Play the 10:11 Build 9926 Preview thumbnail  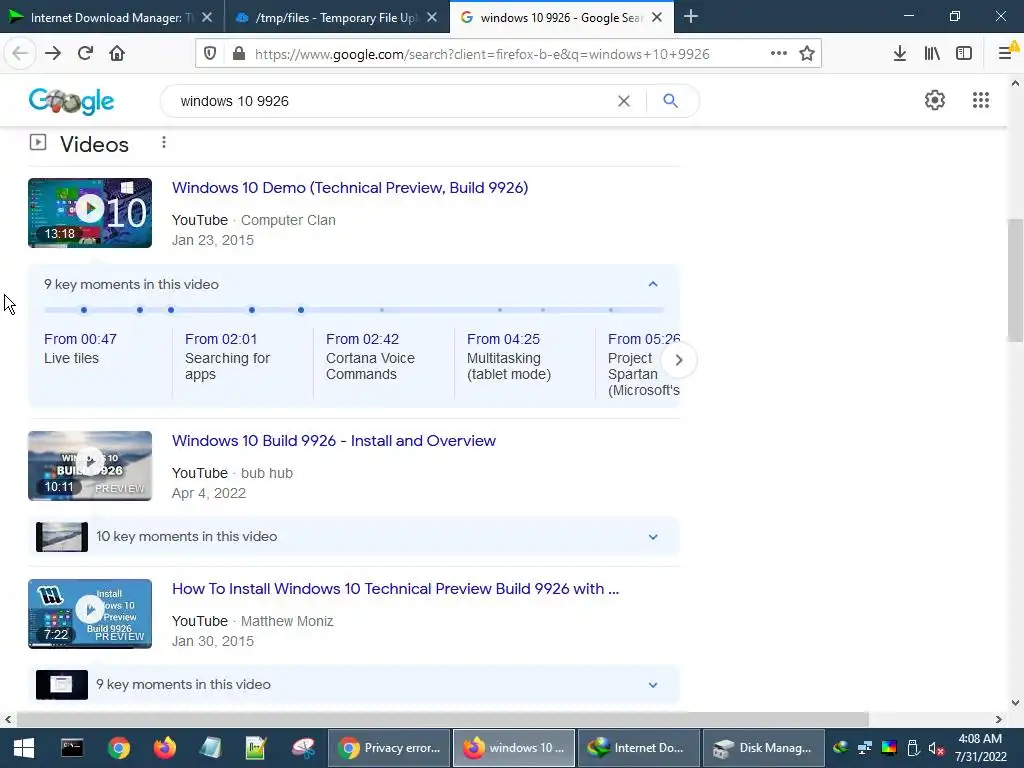(x=90, y=466)
